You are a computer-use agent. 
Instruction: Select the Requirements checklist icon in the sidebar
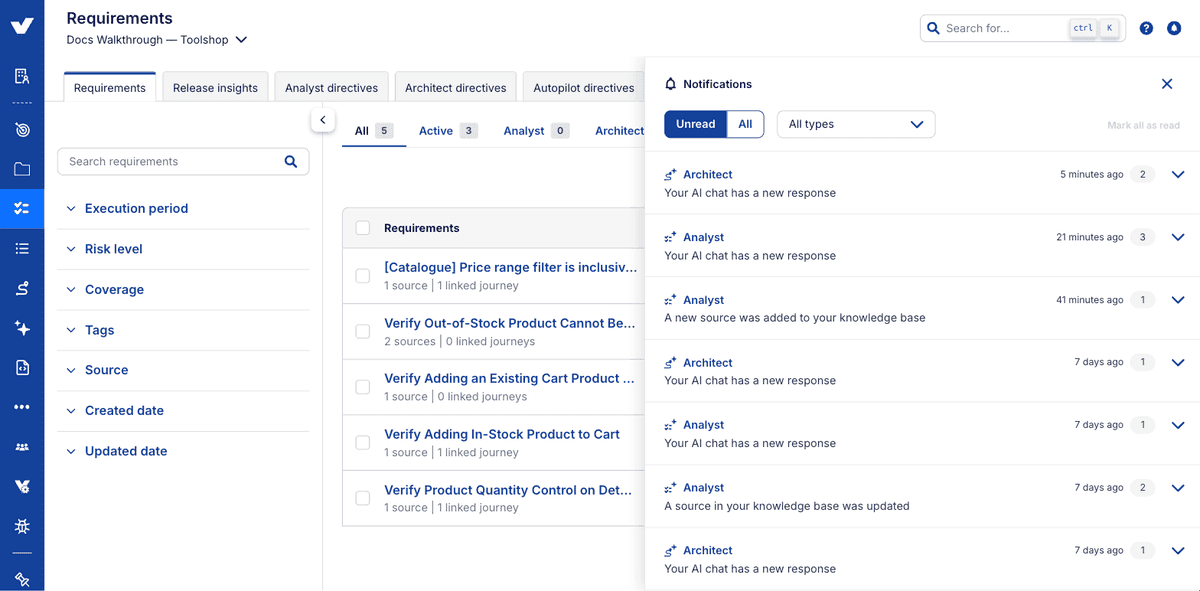click(x=22, y=209)
